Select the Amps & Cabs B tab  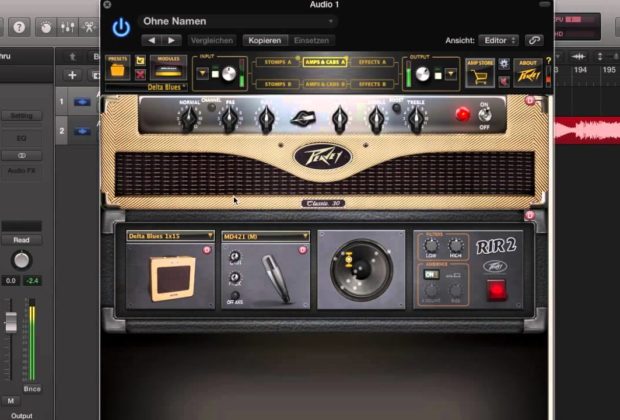325,84
